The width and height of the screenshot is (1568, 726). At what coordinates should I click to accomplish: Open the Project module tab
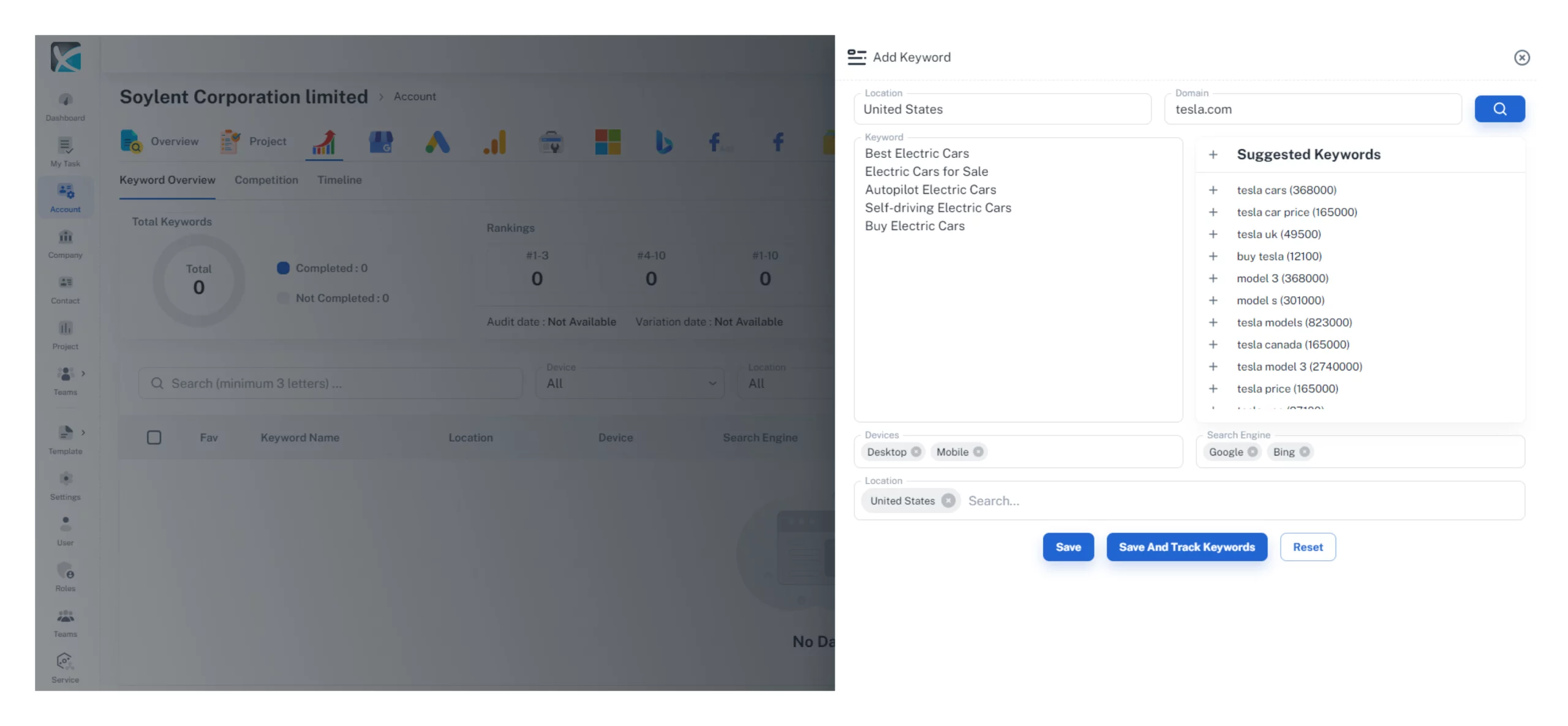coord(253,141)
